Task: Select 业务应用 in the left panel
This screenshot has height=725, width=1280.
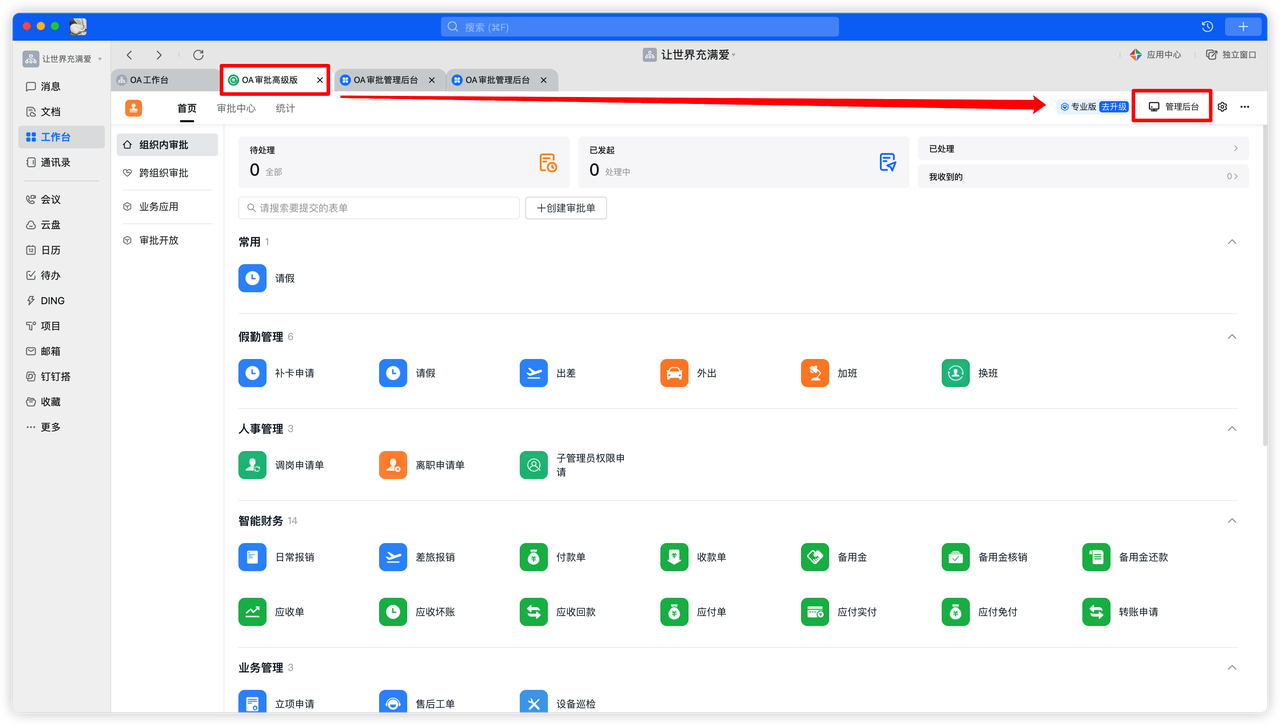Action: click(x=166, y=207)
